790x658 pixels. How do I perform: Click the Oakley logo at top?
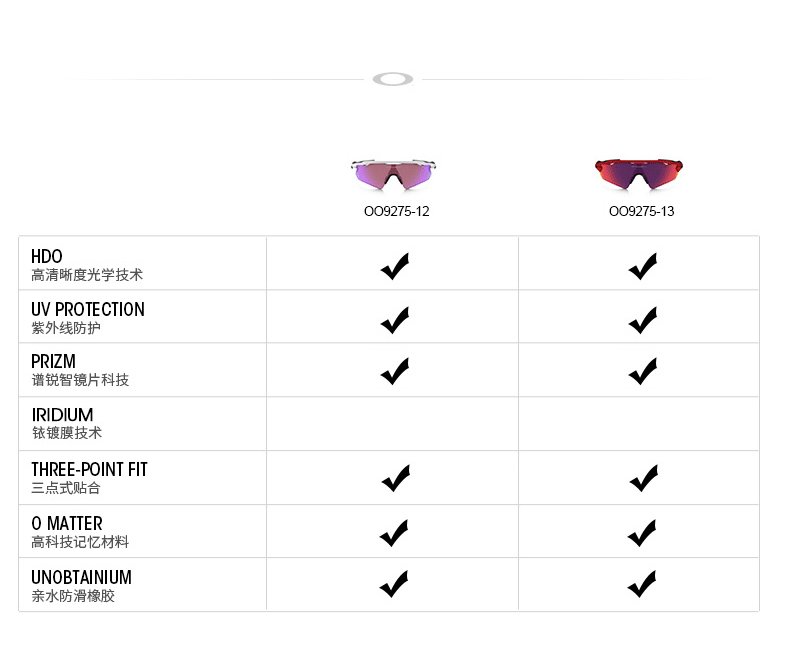(x=393, y=79)
